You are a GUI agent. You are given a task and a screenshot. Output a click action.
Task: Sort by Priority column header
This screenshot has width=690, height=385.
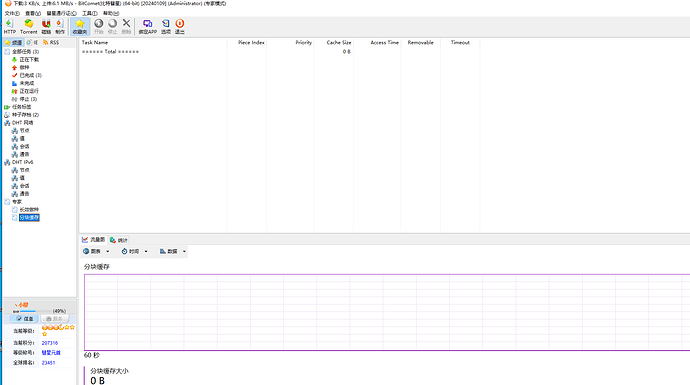point(290,43)
